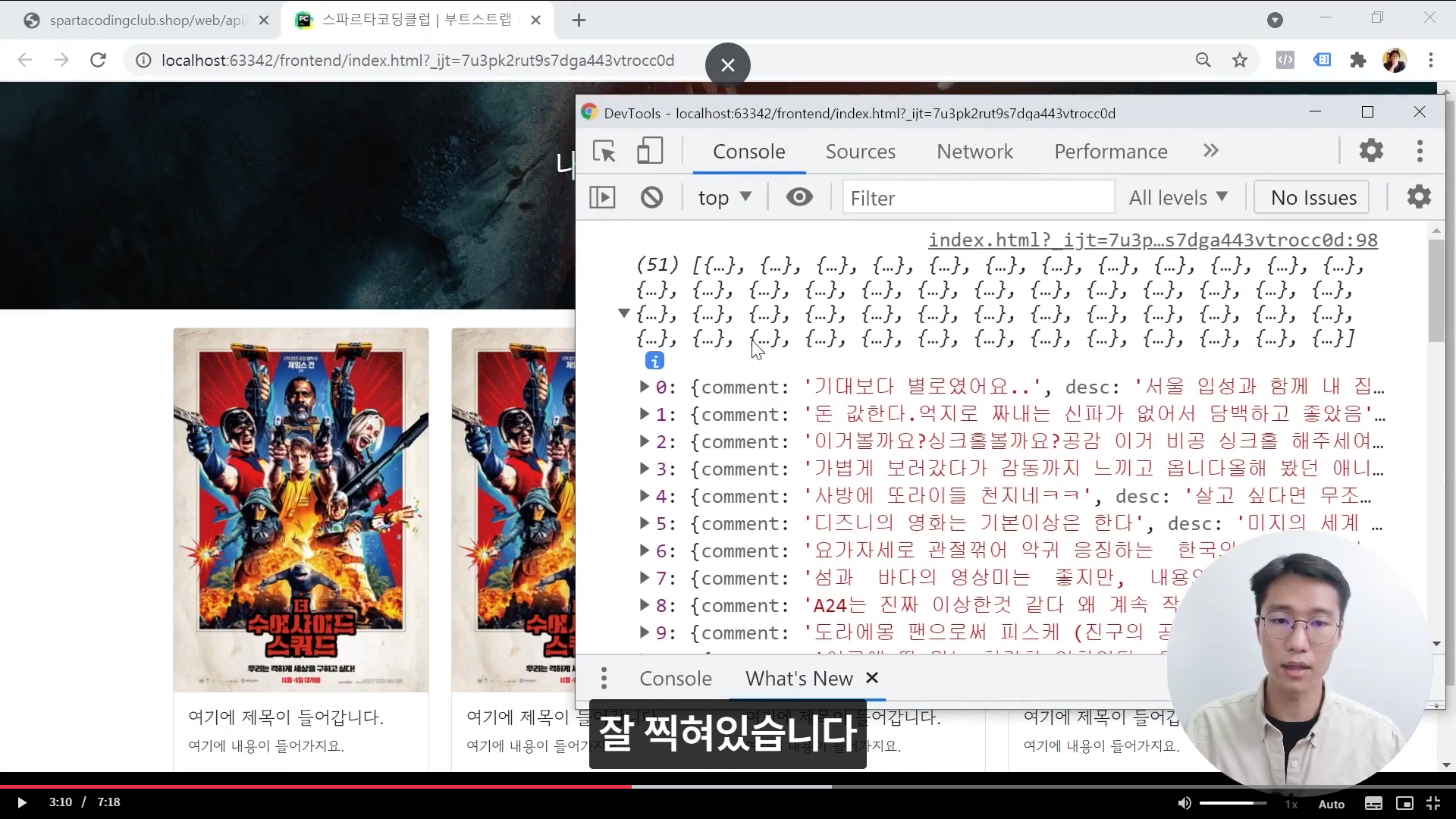1456x819 pixels.
Task: Open a new browser tab
Action: coord(579,20)
